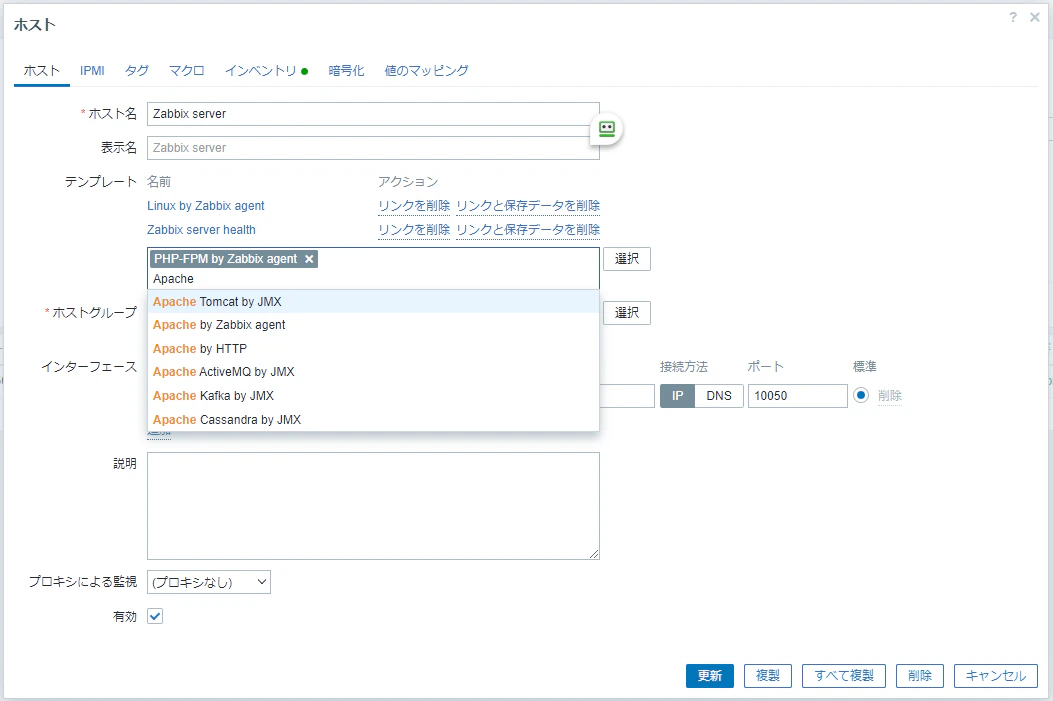1053x701 pixels.
Task: Click the ポート field showing 10050
Action: (798, 396)
